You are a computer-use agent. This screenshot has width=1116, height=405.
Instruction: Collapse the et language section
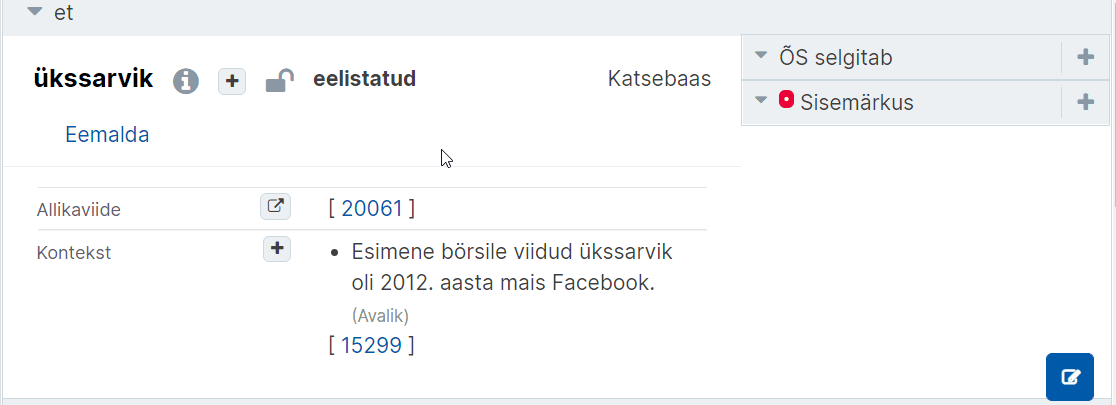(35, 12)
